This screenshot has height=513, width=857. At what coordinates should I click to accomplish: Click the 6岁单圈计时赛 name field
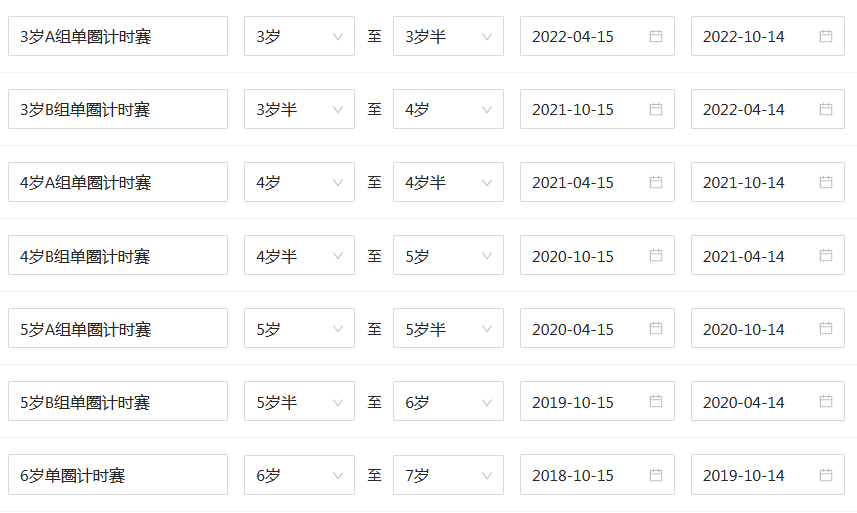[x=118, y=475]
